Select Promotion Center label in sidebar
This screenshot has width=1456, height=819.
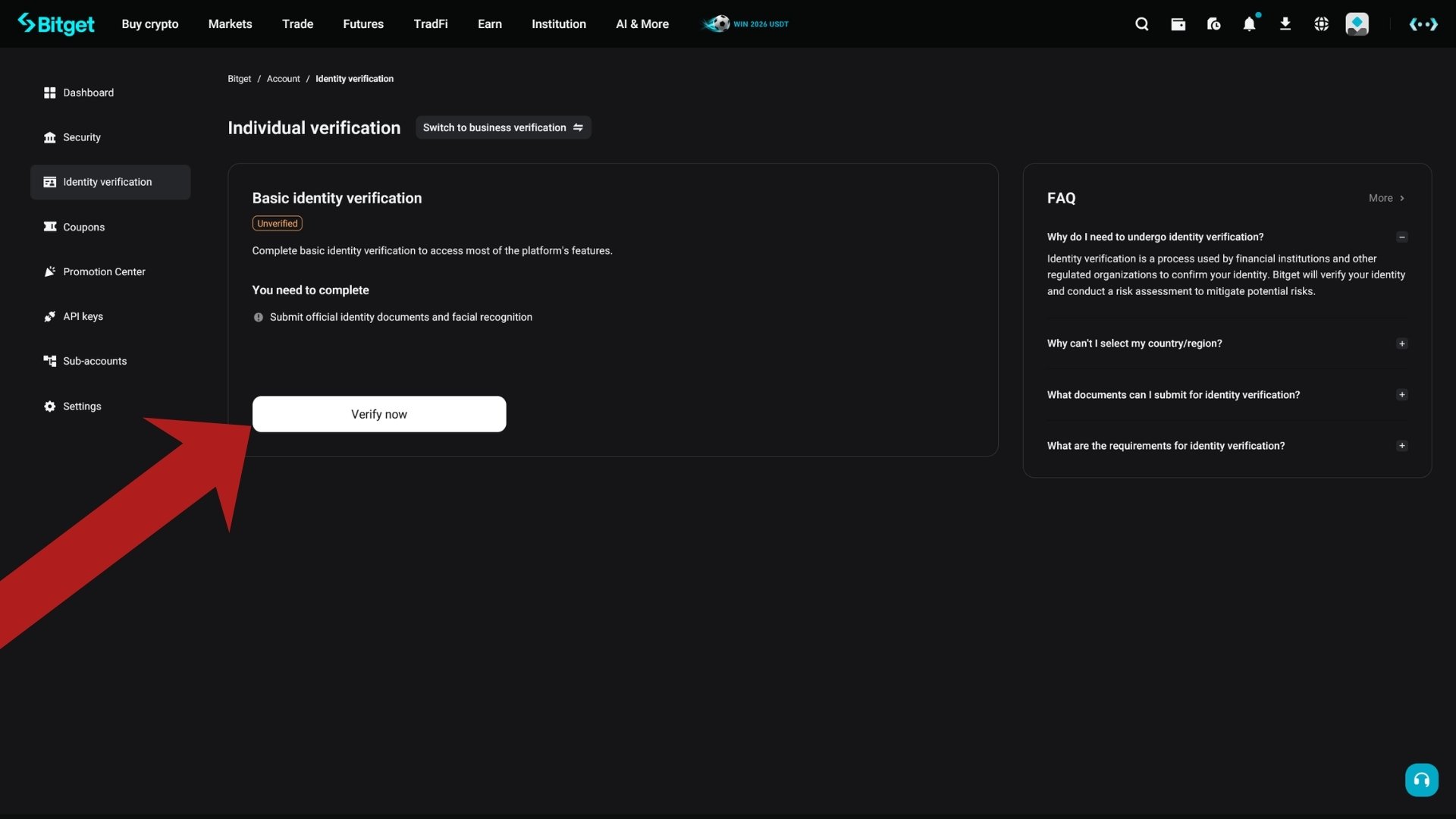[x=104, y=271]
